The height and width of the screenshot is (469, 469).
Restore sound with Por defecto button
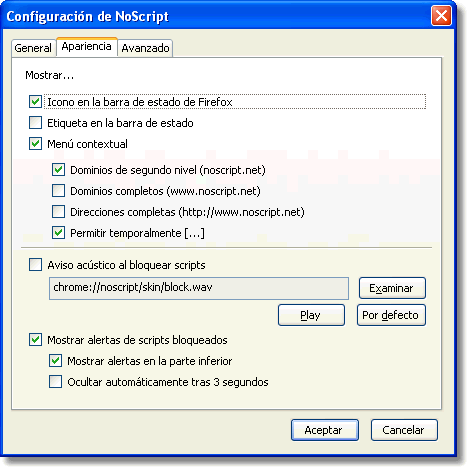[x=391, y=315]
